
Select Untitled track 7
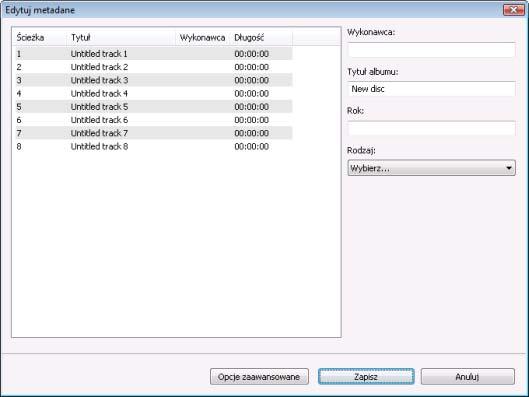click(x=99, y=133)
